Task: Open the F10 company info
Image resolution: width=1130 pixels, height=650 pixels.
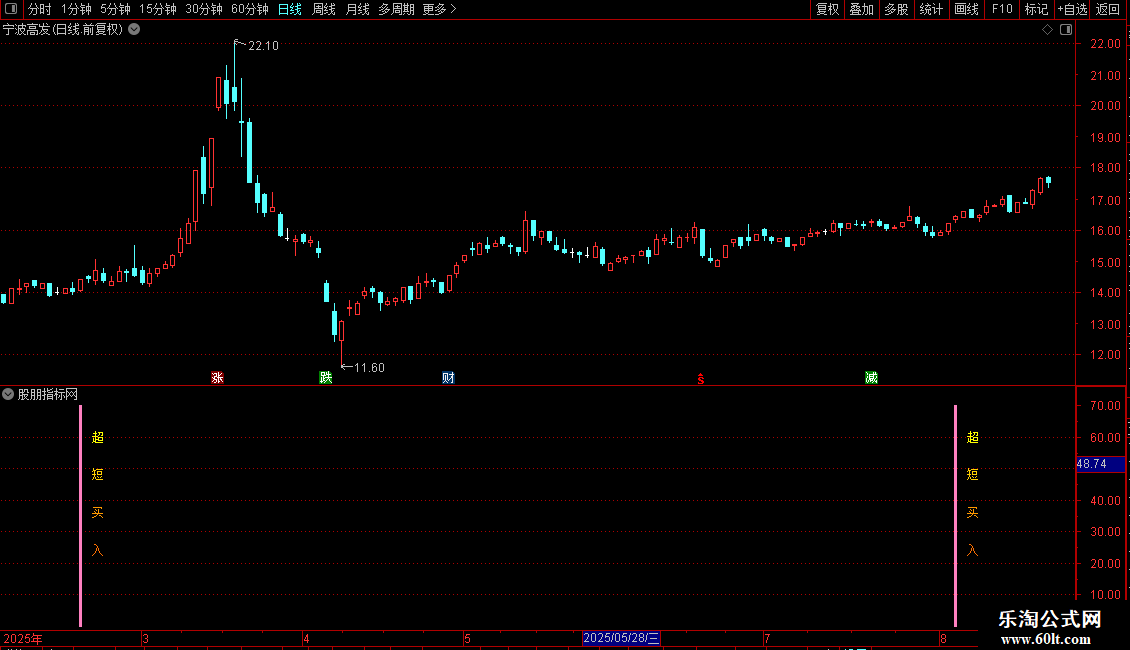Action: click(x=1002, y=9)
